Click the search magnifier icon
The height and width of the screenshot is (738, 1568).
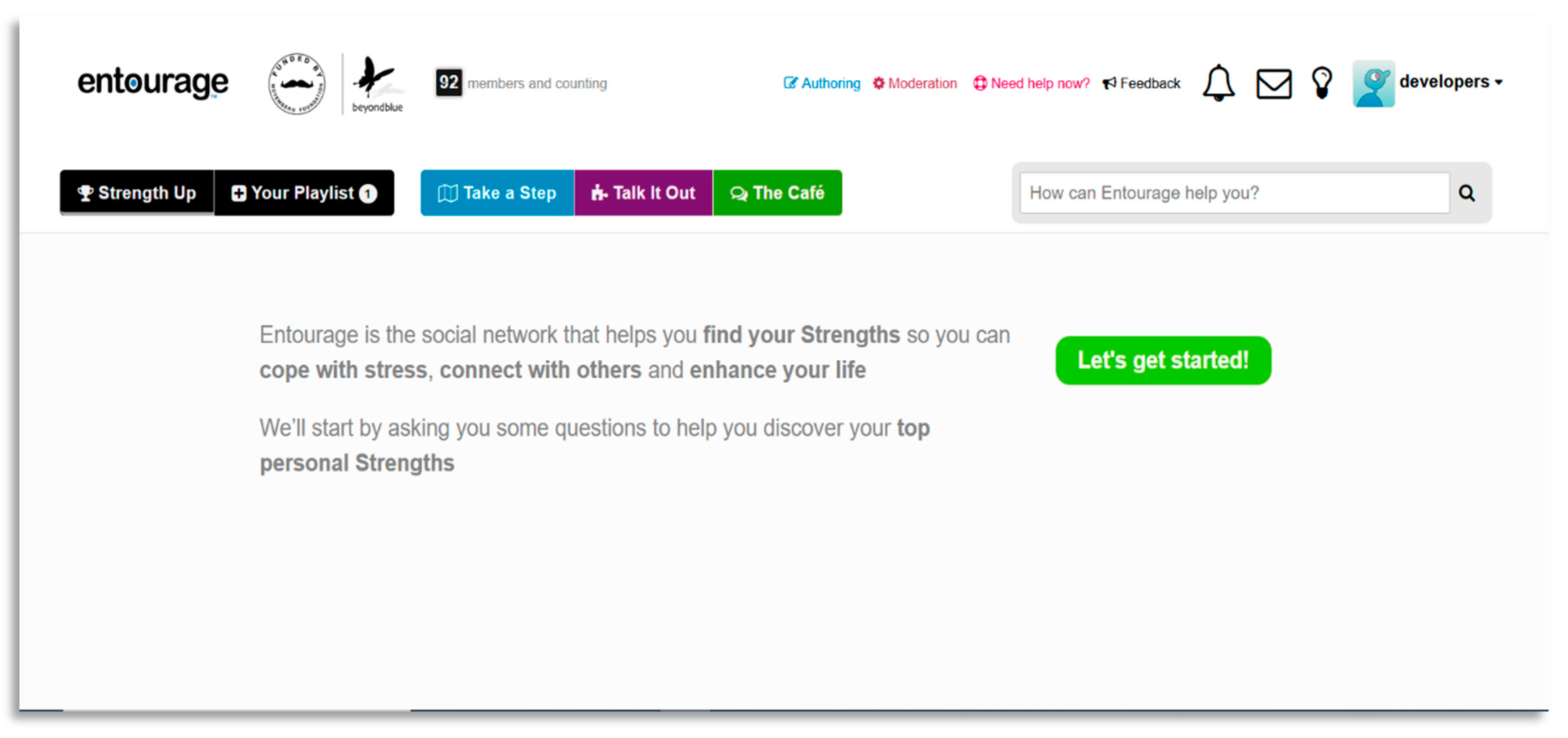click(1466, 193)
